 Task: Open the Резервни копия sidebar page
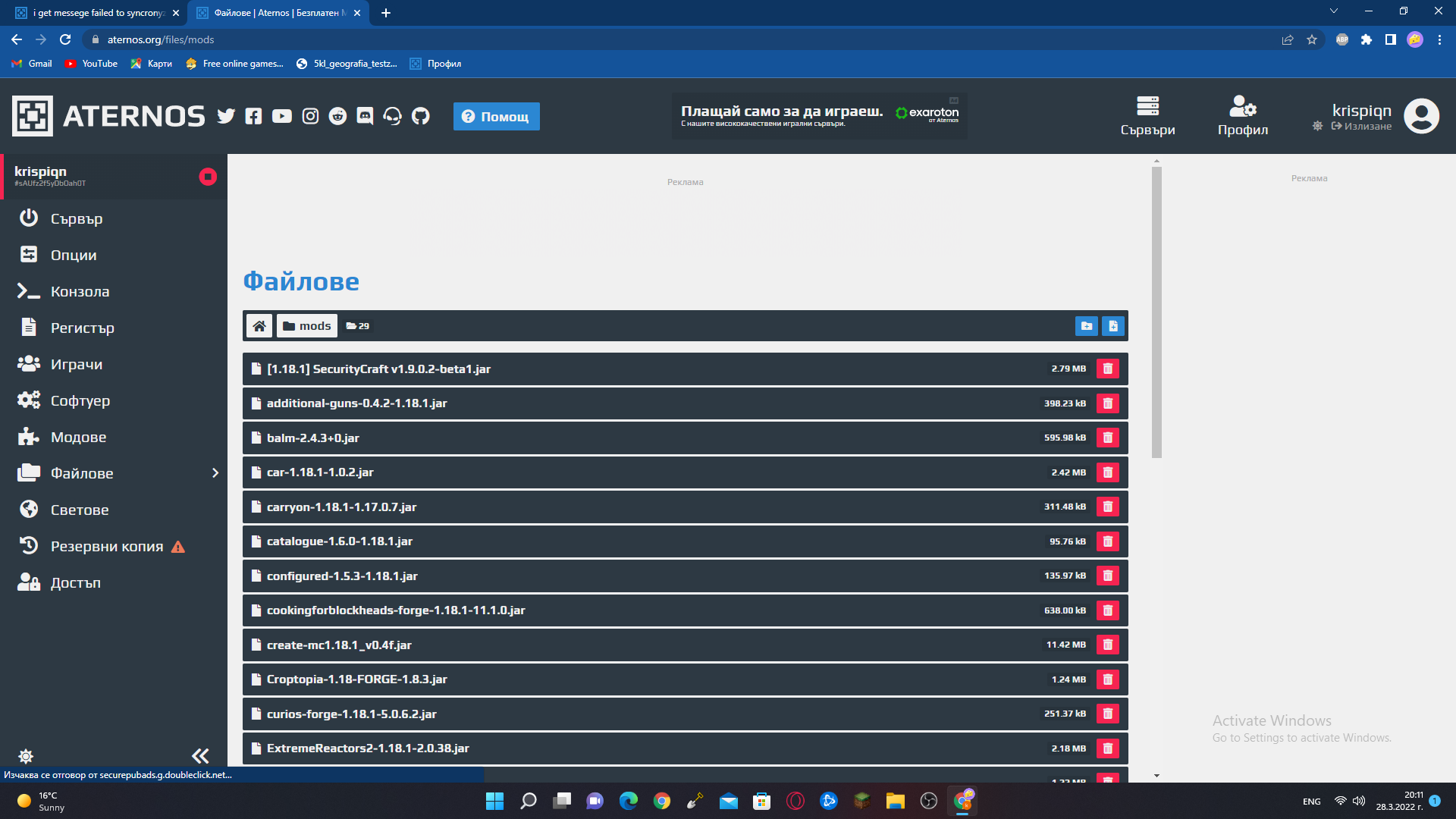click(x=114, y=546)
